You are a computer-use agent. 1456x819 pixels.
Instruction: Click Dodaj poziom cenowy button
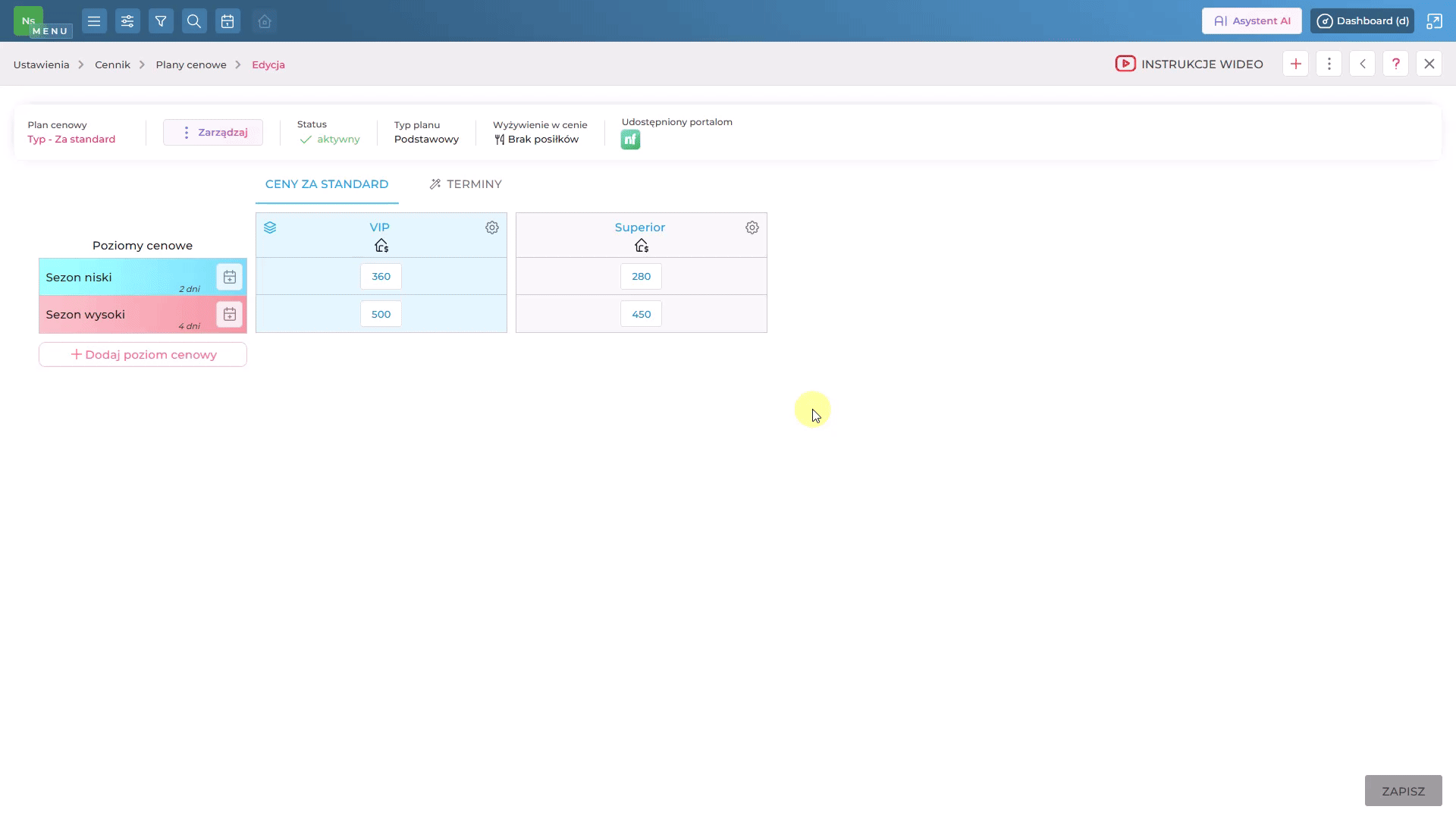tap(143, 354)
